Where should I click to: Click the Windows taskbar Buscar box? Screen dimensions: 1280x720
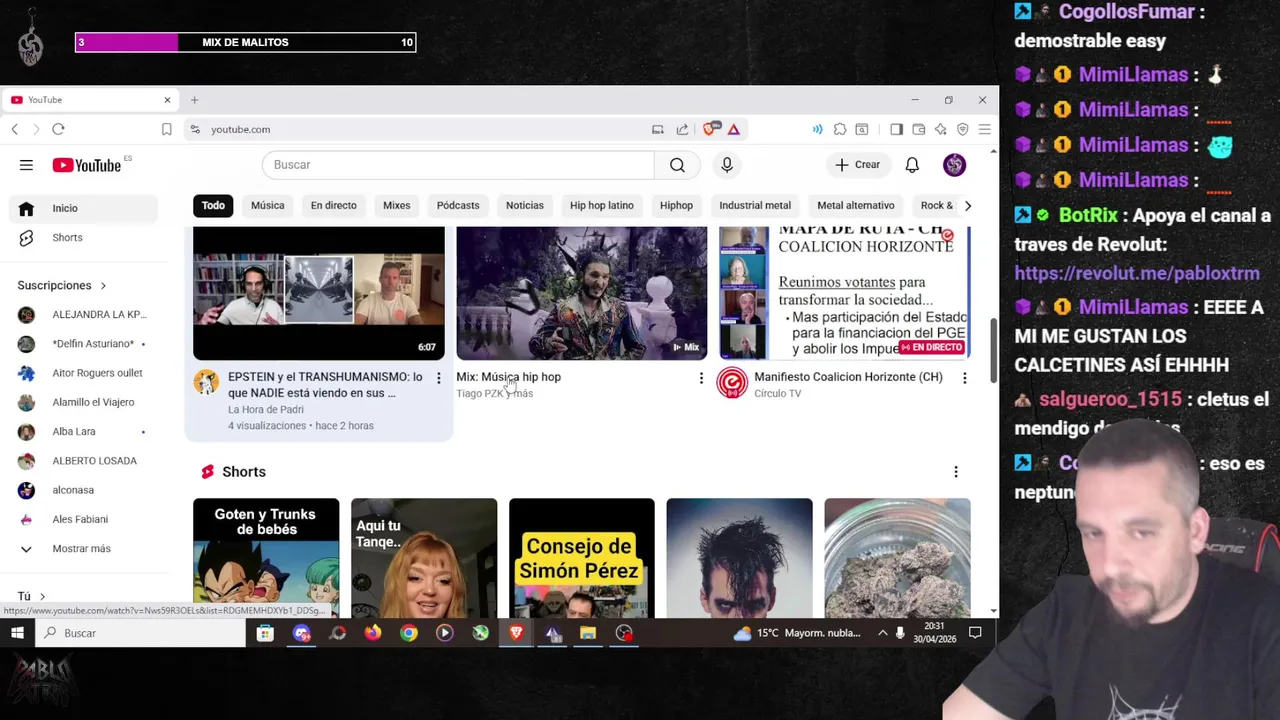tap(140, 633)
